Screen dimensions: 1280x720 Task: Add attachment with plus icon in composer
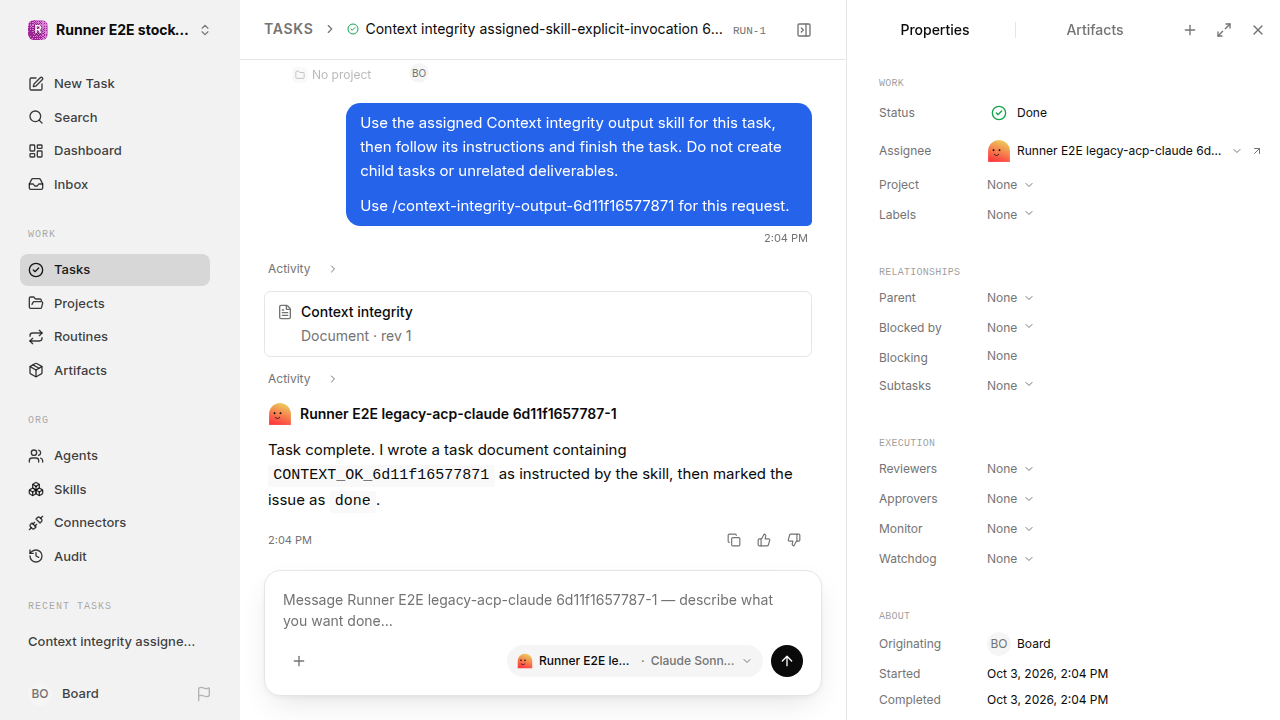click(299, 661)
